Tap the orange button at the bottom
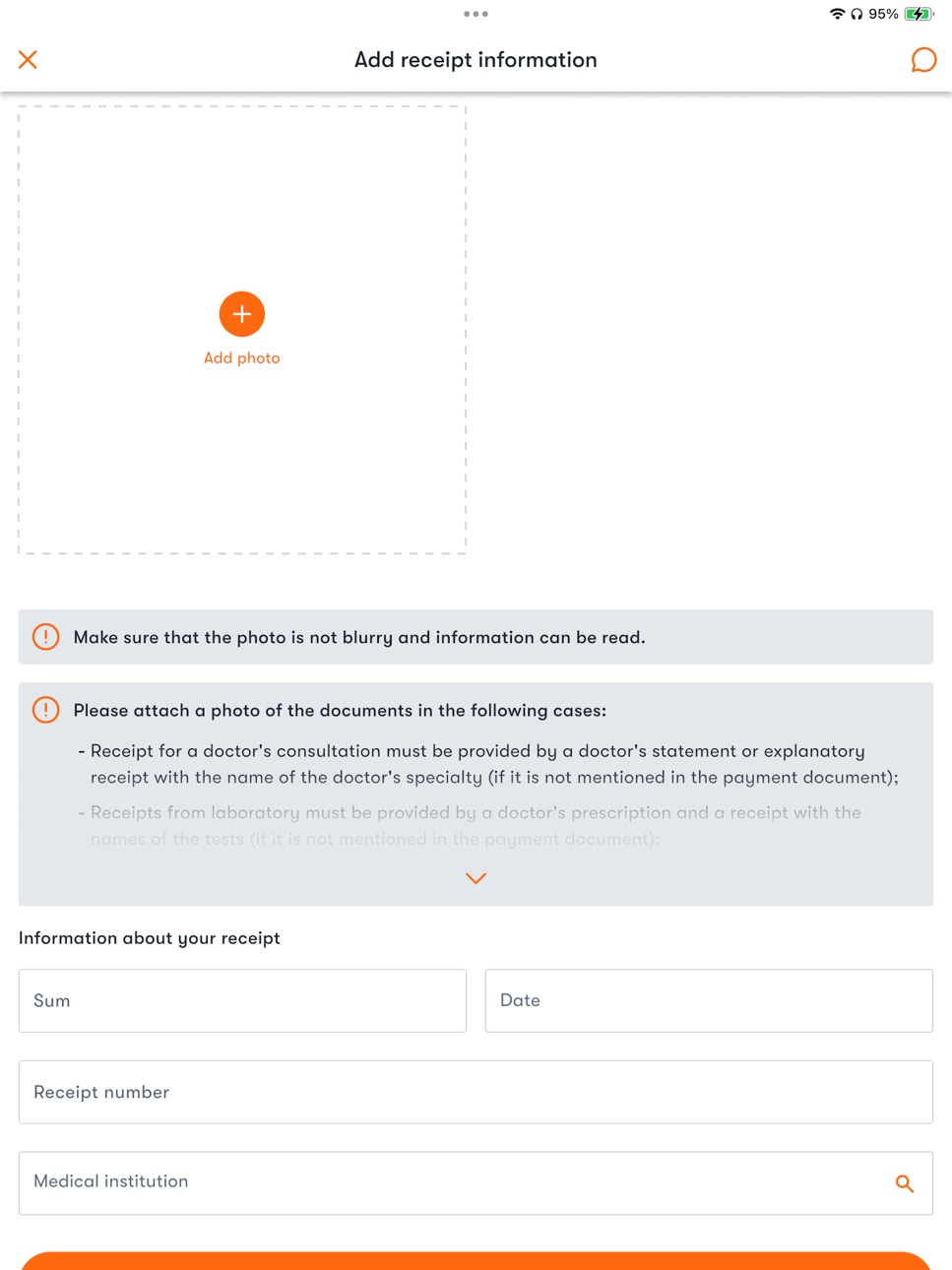The width and height of the screenshot is (952, 1270). tap(476, 1261)
